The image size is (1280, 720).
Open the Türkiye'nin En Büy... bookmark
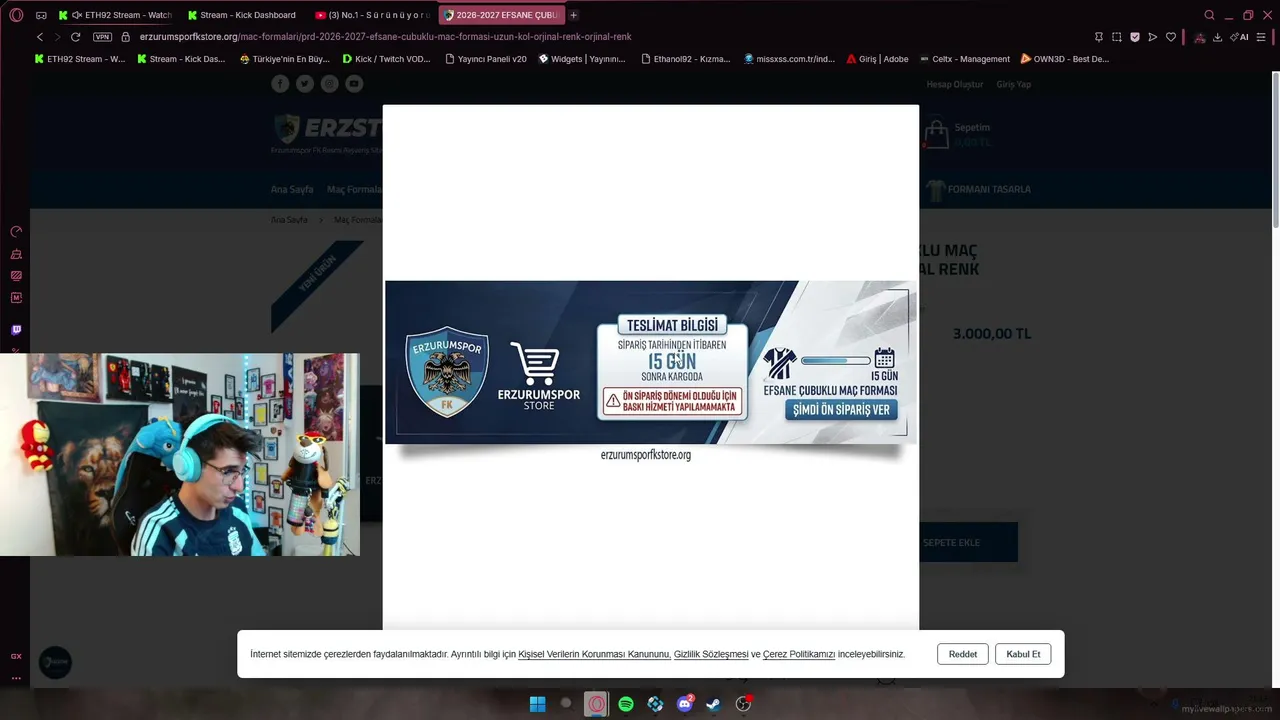[x=284, y=59]
